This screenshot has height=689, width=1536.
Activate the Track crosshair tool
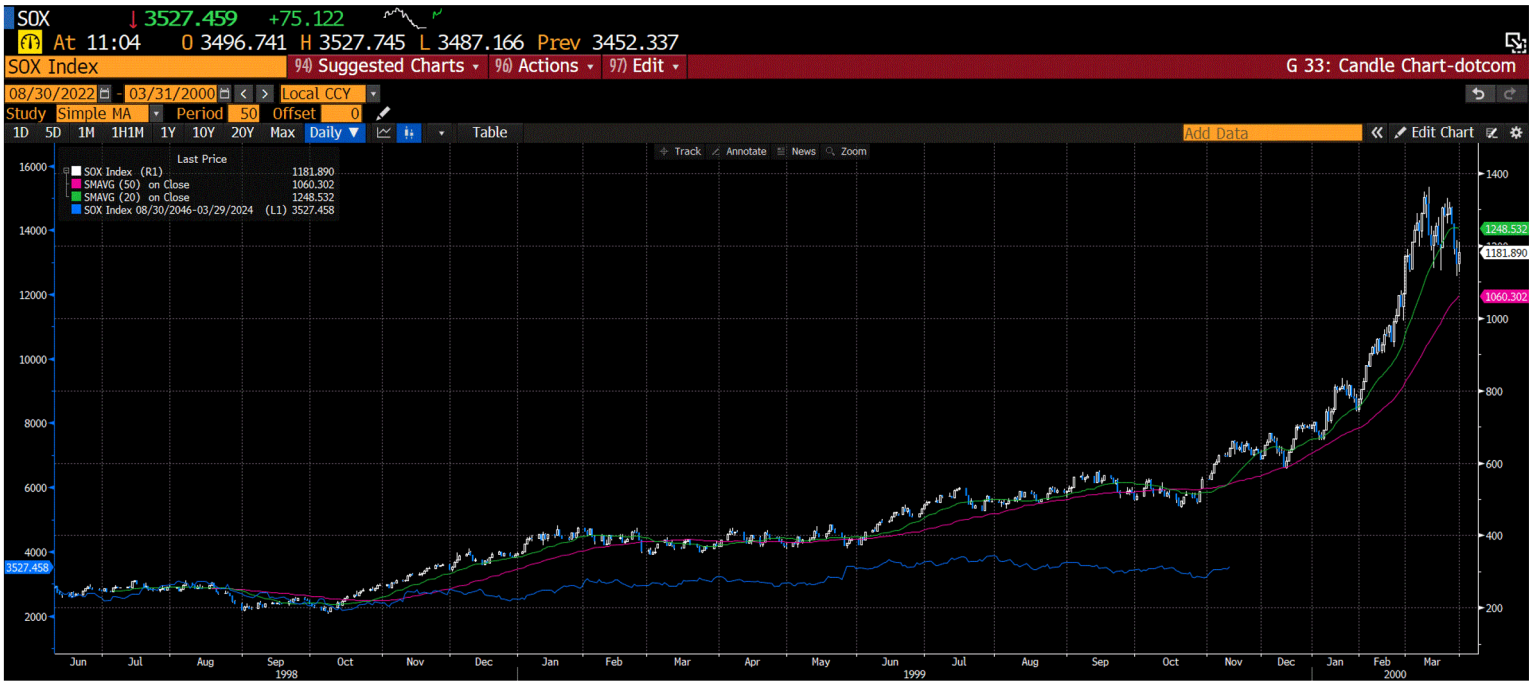(680, 151)
